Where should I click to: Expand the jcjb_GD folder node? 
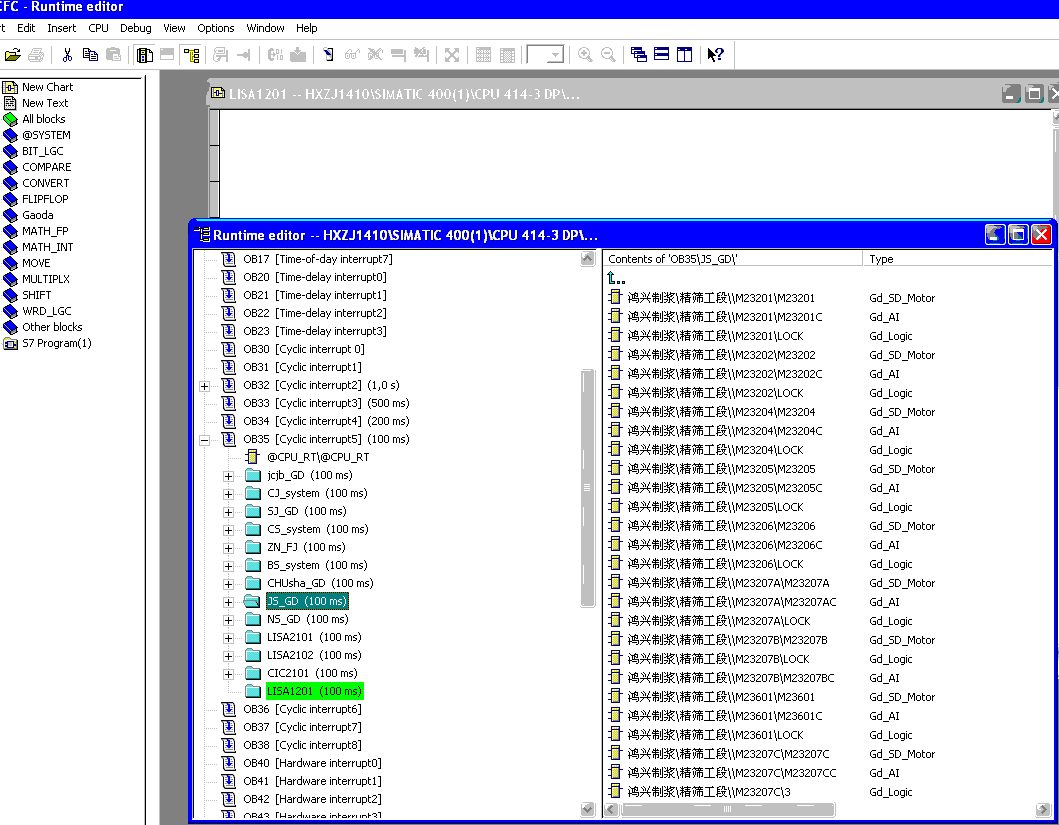tap(228, 476)
